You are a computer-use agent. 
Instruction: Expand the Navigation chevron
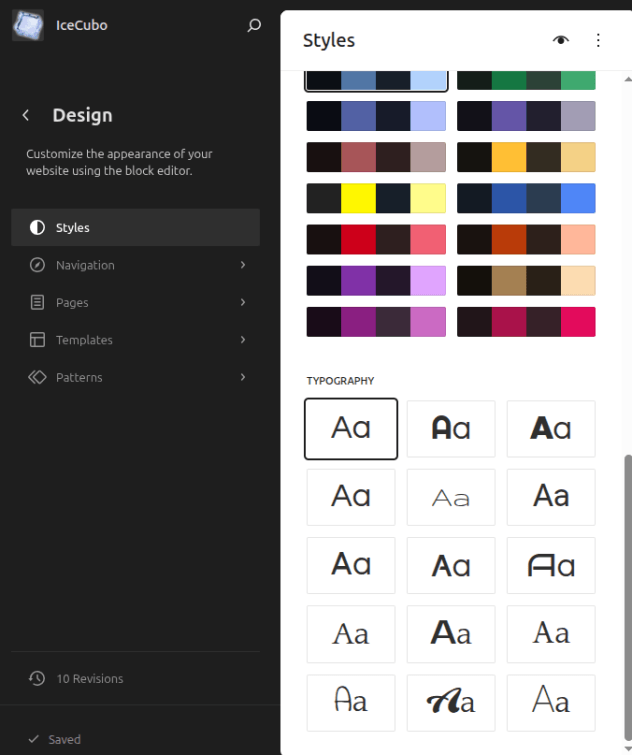point(243,265)
